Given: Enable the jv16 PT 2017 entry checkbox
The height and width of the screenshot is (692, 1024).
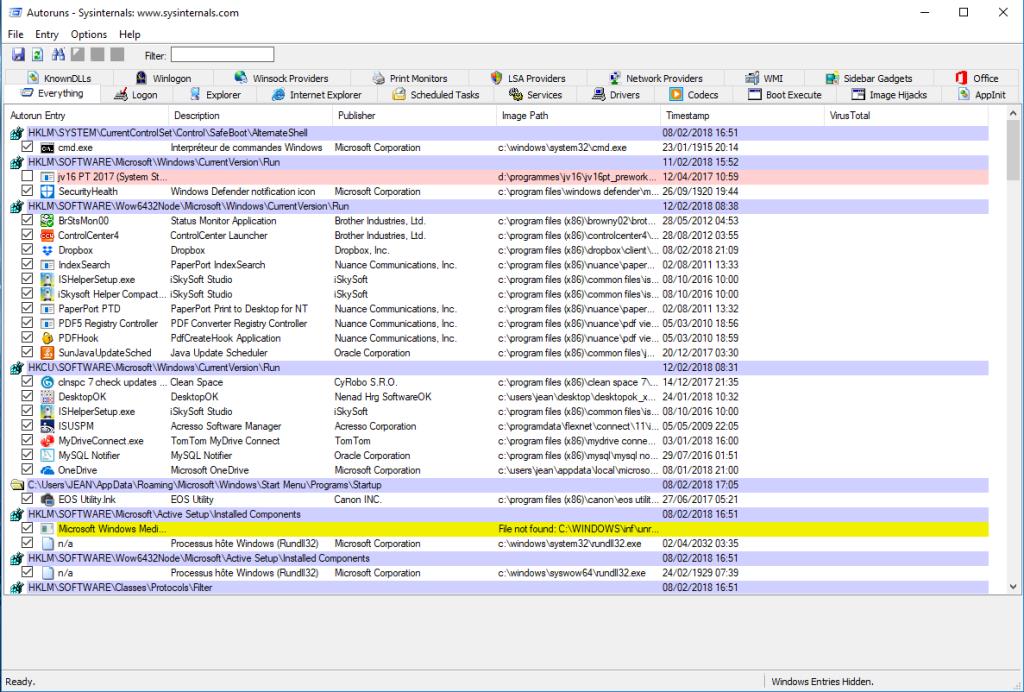Looking at the screenshot, I should [x=28, y=177].
